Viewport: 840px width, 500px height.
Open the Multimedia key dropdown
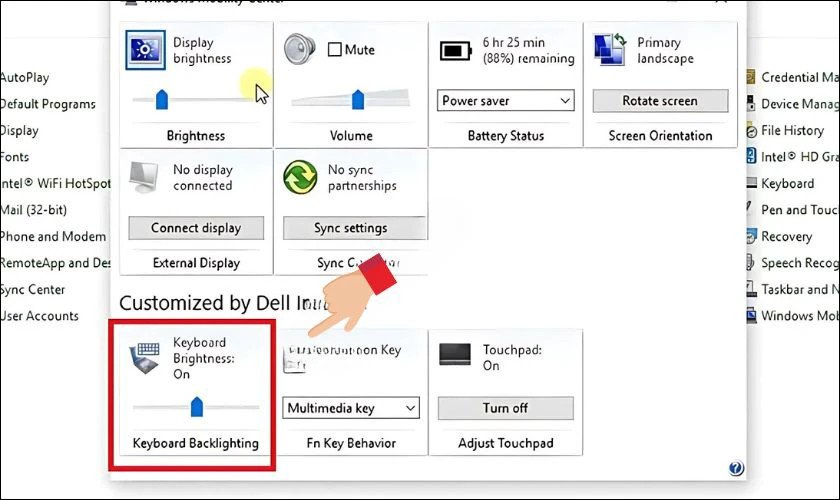pyautogui.click(x=351, y=408)
